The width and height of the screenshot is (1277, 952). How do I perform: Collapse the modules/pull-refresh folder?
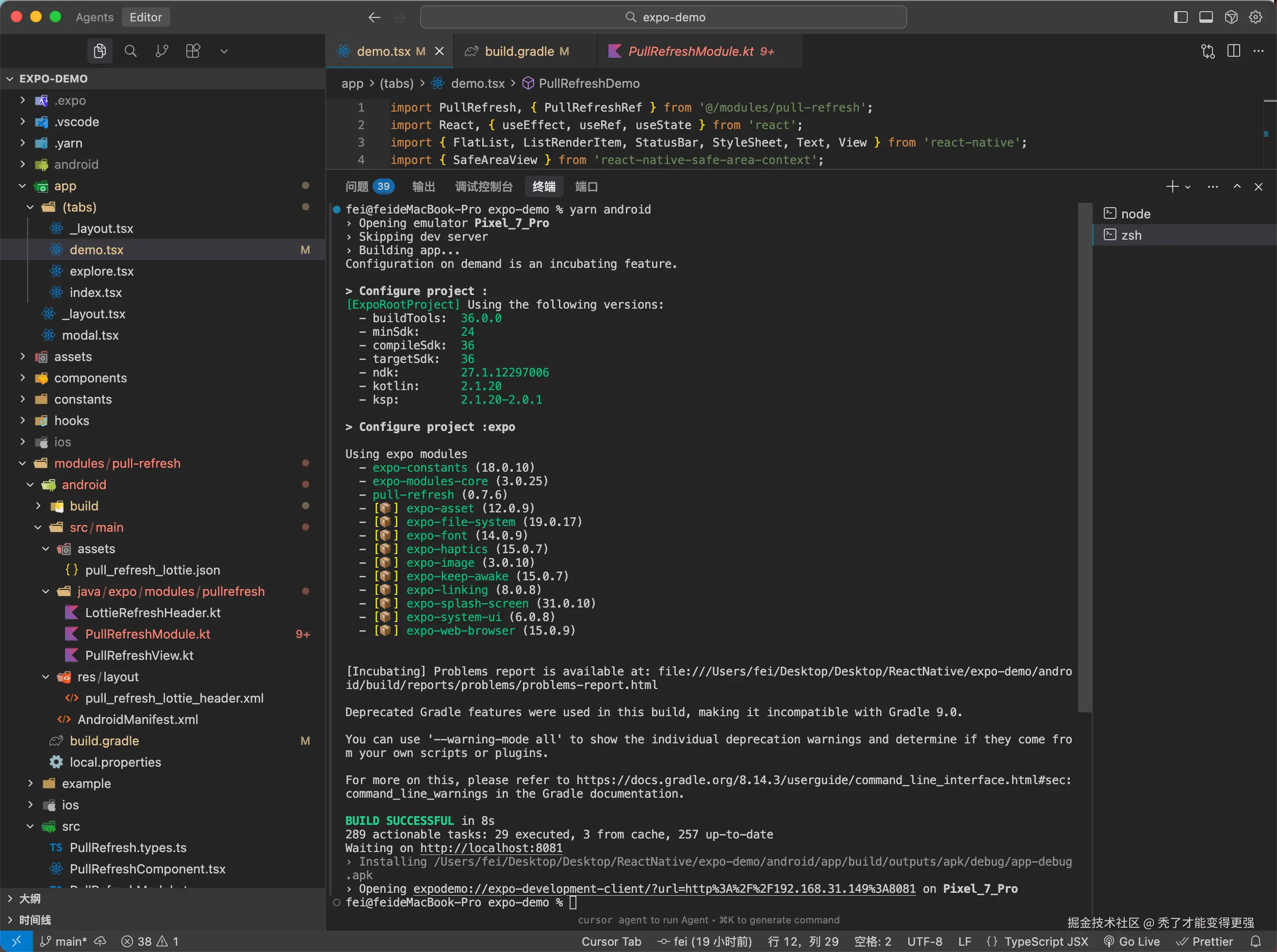pyautogui.click(x=117, y=463)
